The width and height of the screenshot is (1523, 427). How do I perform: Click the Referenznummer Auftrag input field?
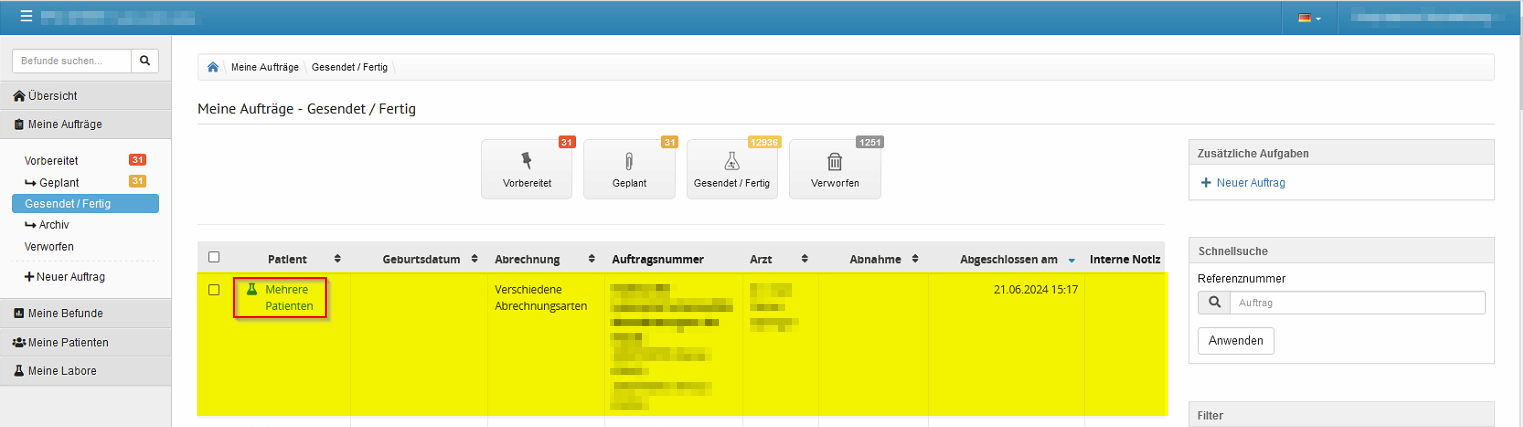tap(1357, 302)
